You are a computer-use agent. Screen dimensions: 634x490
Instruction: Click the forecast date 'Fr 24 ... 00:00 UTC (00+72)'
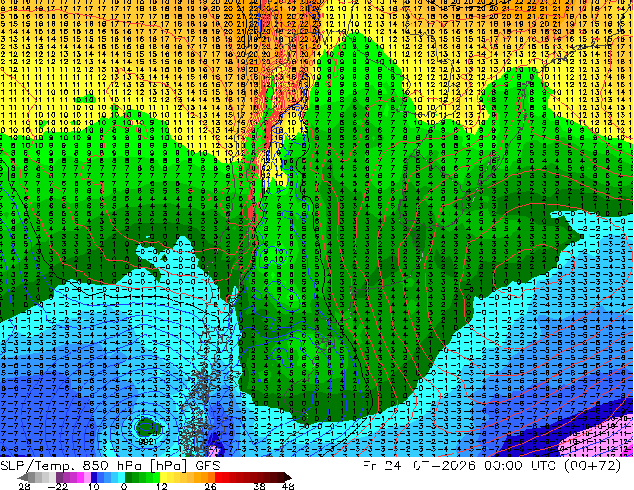(492, 466)
